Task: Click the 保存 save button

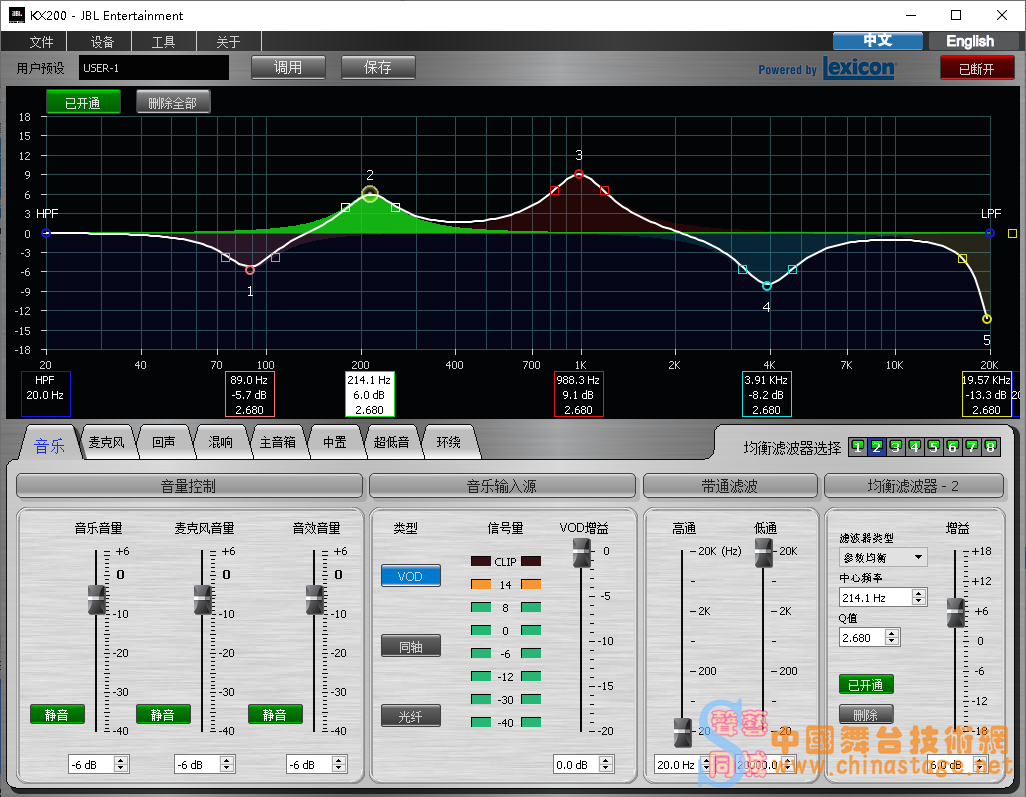Action: 378,67
